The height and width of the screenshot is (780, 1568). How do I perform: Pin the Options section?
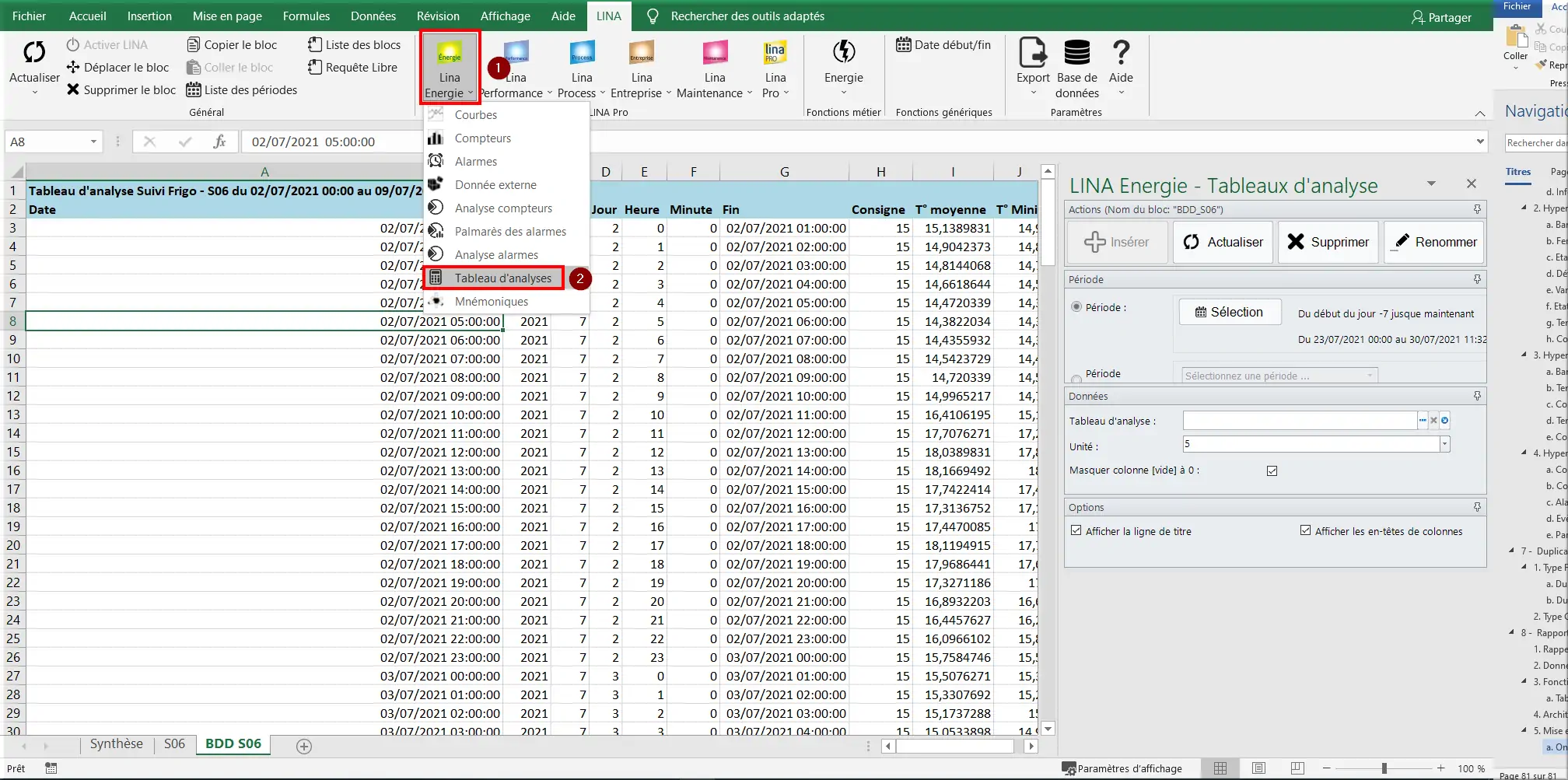(1477, 507)
